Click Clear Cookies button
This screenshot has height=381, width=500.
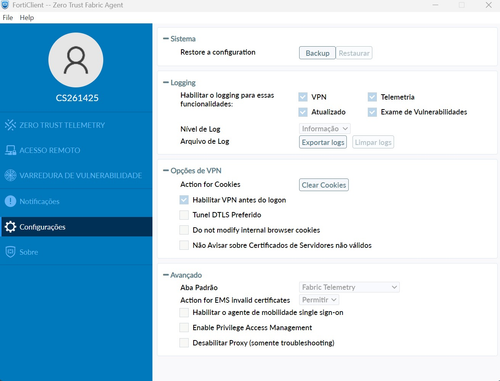[324, 185]
